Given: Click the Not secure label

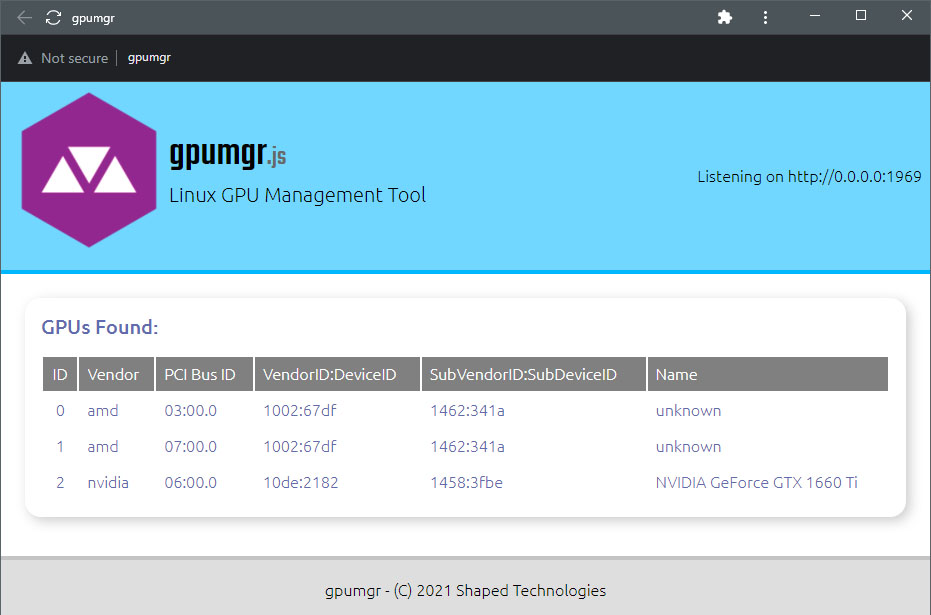Looking at the screenshot, I should (x=74, y=58).
